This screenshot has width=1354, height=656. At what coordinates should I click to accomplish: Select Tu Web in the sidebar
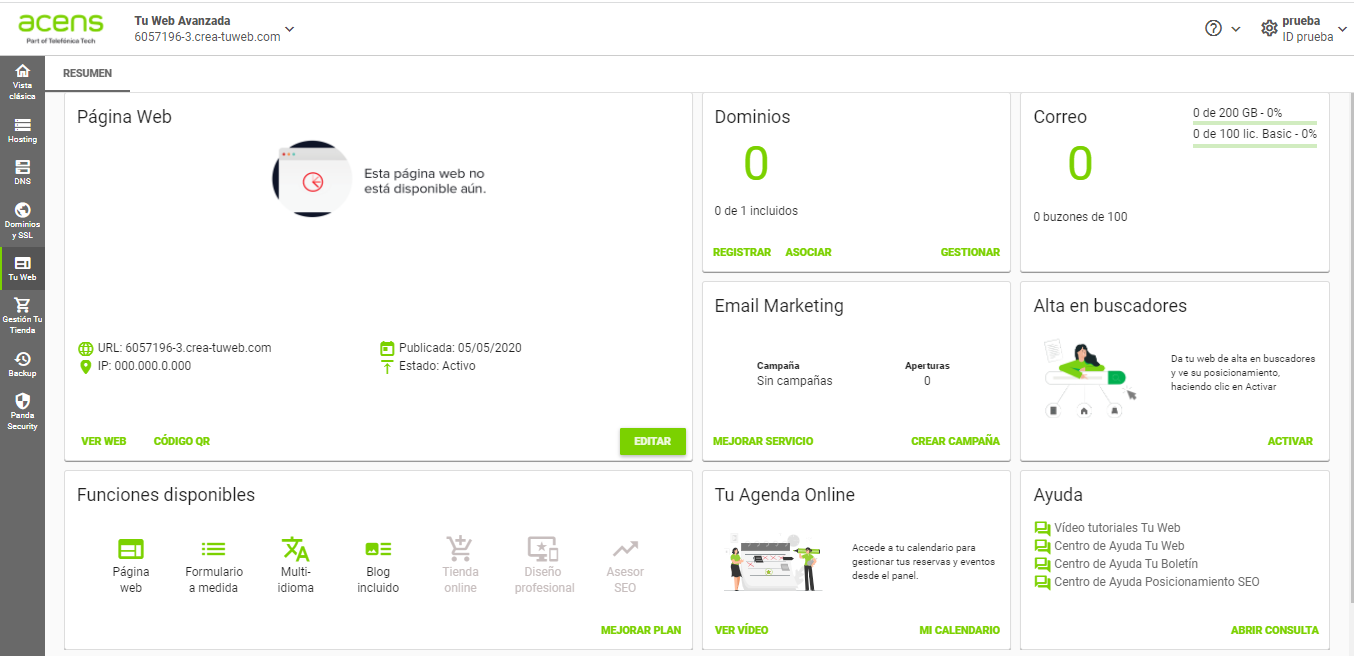click(x=22, y=268)
